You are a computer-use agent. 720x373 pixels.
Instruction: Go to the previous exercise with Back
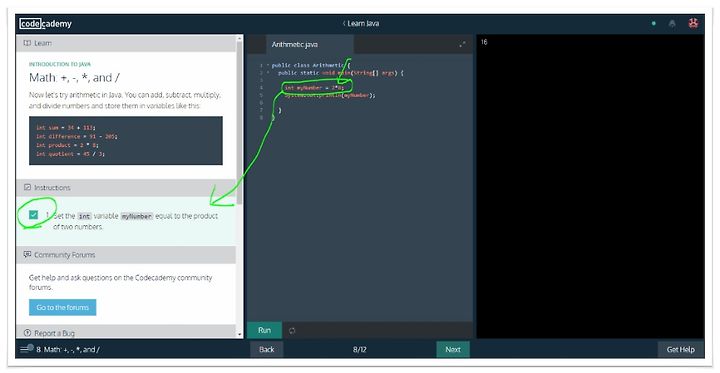pyautogui.click(x=266, y=350)
